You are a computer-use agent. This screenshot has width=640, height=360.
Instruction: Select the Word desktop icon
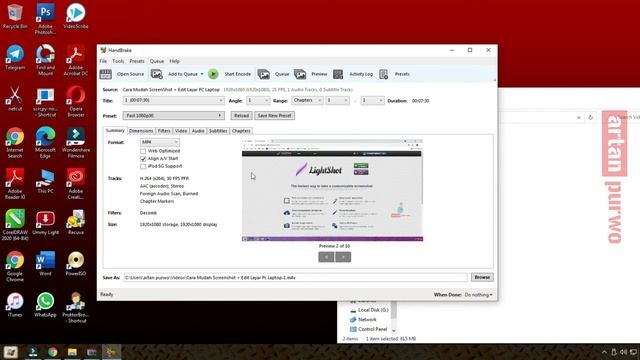click(45, 264)
